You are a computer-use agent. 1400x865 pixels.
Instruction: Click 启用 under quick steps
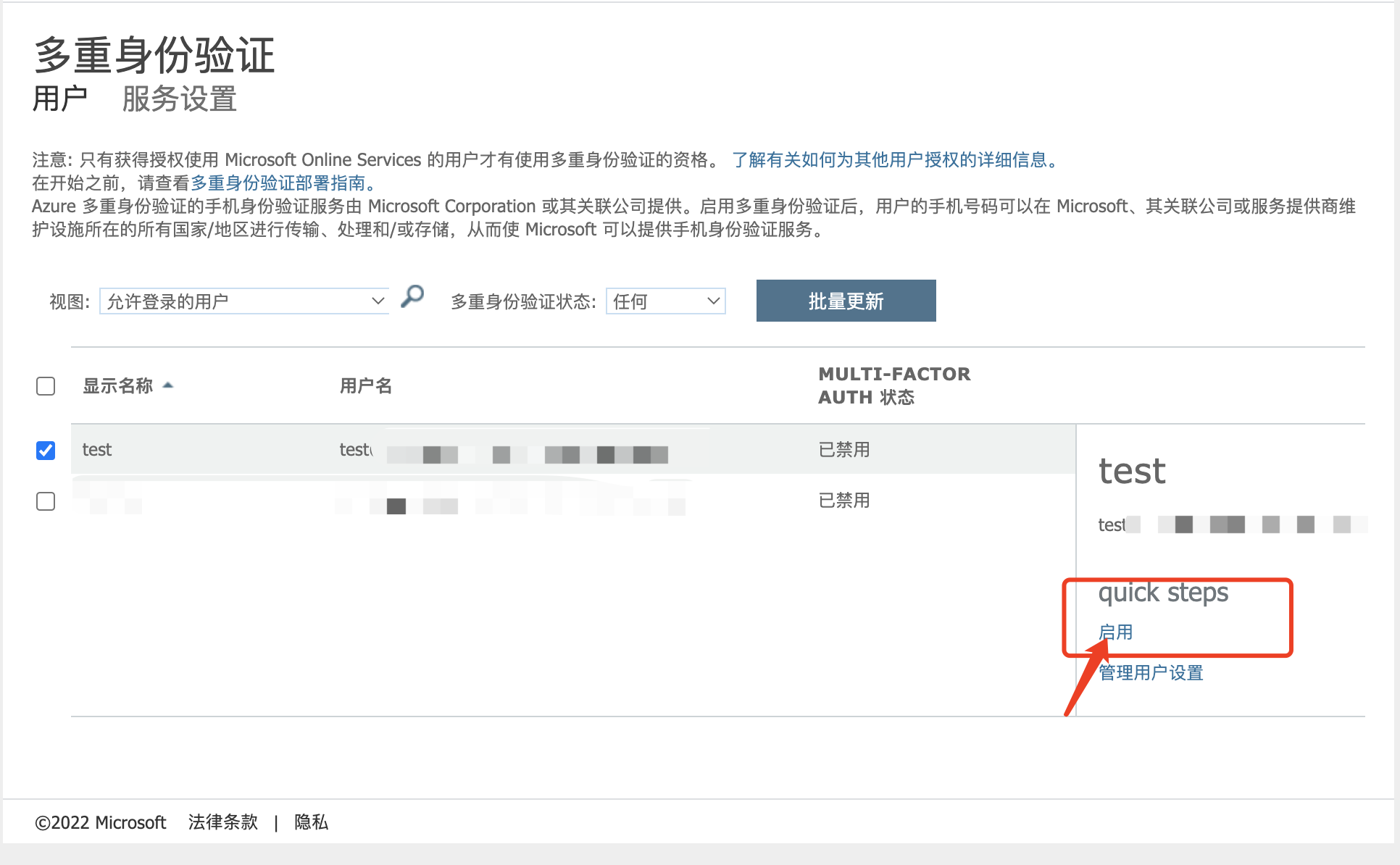[1116, 632]
